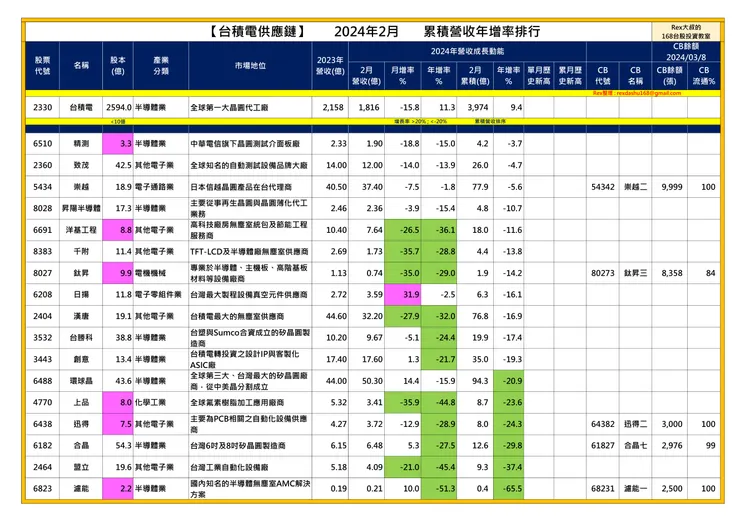Select stock code cell 2404
This screenshot has width=740, height=523.
[42, 316]
